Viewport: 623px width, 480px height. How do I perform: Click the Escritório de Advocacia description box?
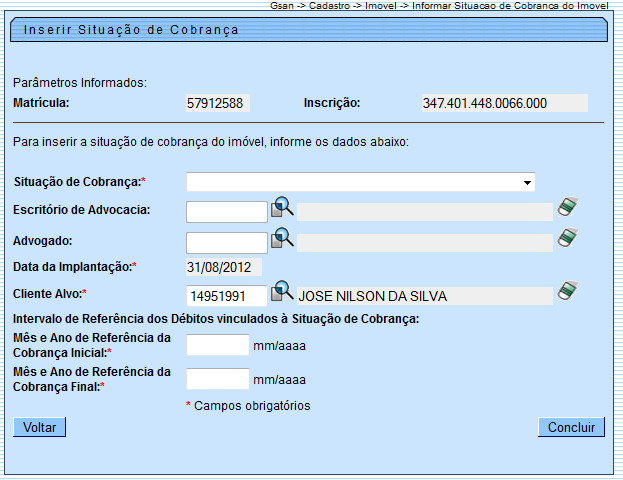click(425, 211)
